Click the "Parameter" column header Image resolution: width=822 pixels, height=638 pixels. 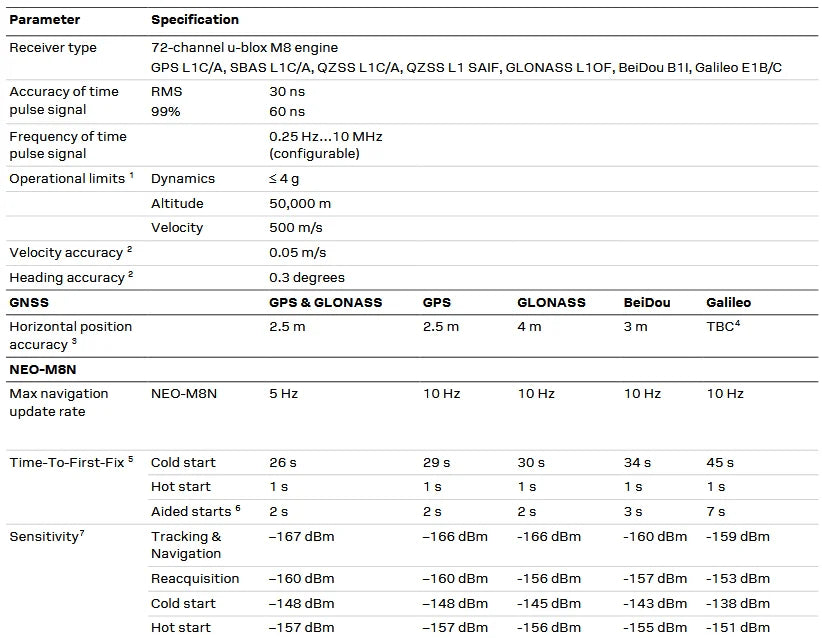coord(45,20)
